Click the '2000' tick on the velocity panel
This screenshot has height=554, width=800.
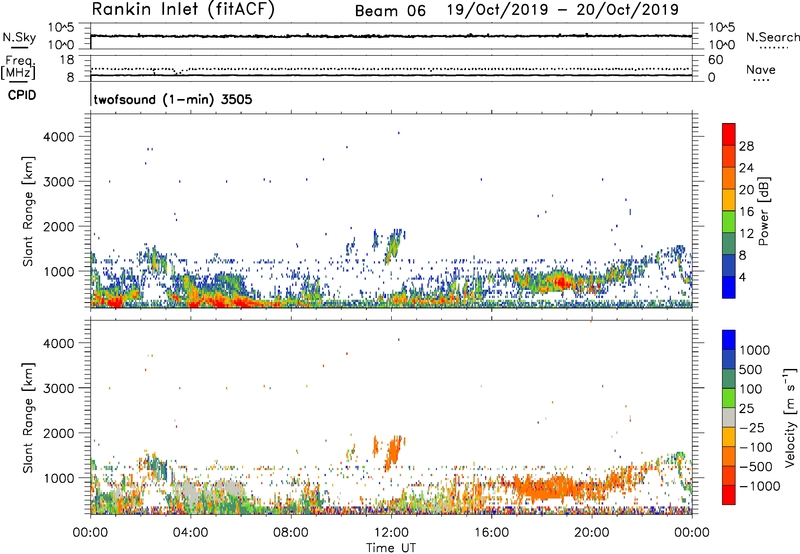pos(59,433)
